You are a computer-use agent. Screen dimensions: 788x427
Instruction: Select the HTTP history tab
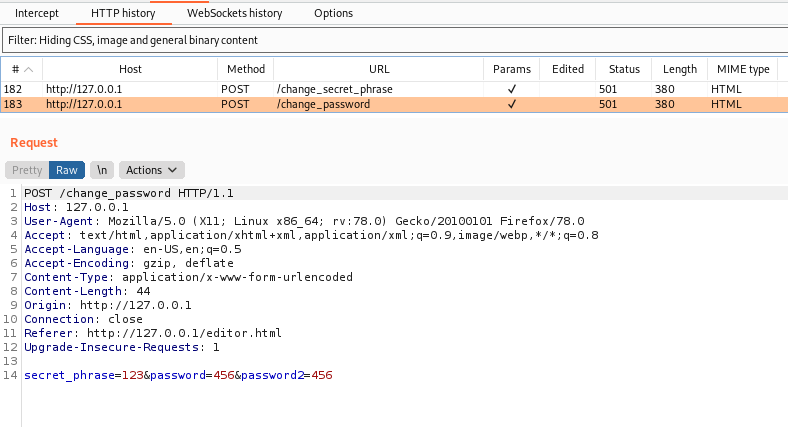pos(123,13)
